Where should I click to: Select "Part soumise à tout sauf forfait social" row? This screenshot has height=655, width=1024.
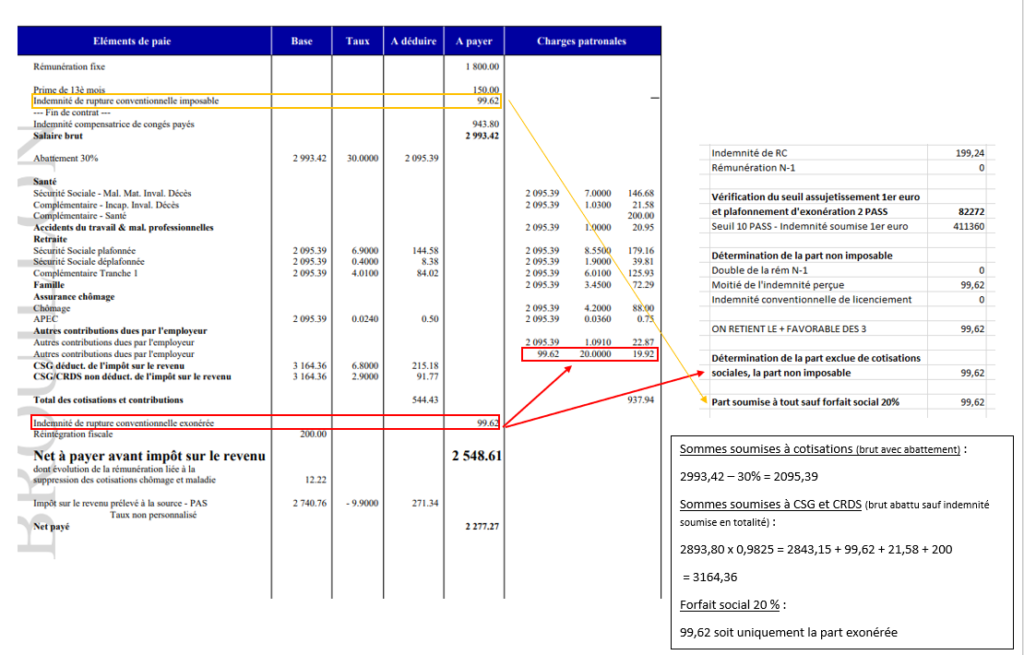[x=848, y=402]
